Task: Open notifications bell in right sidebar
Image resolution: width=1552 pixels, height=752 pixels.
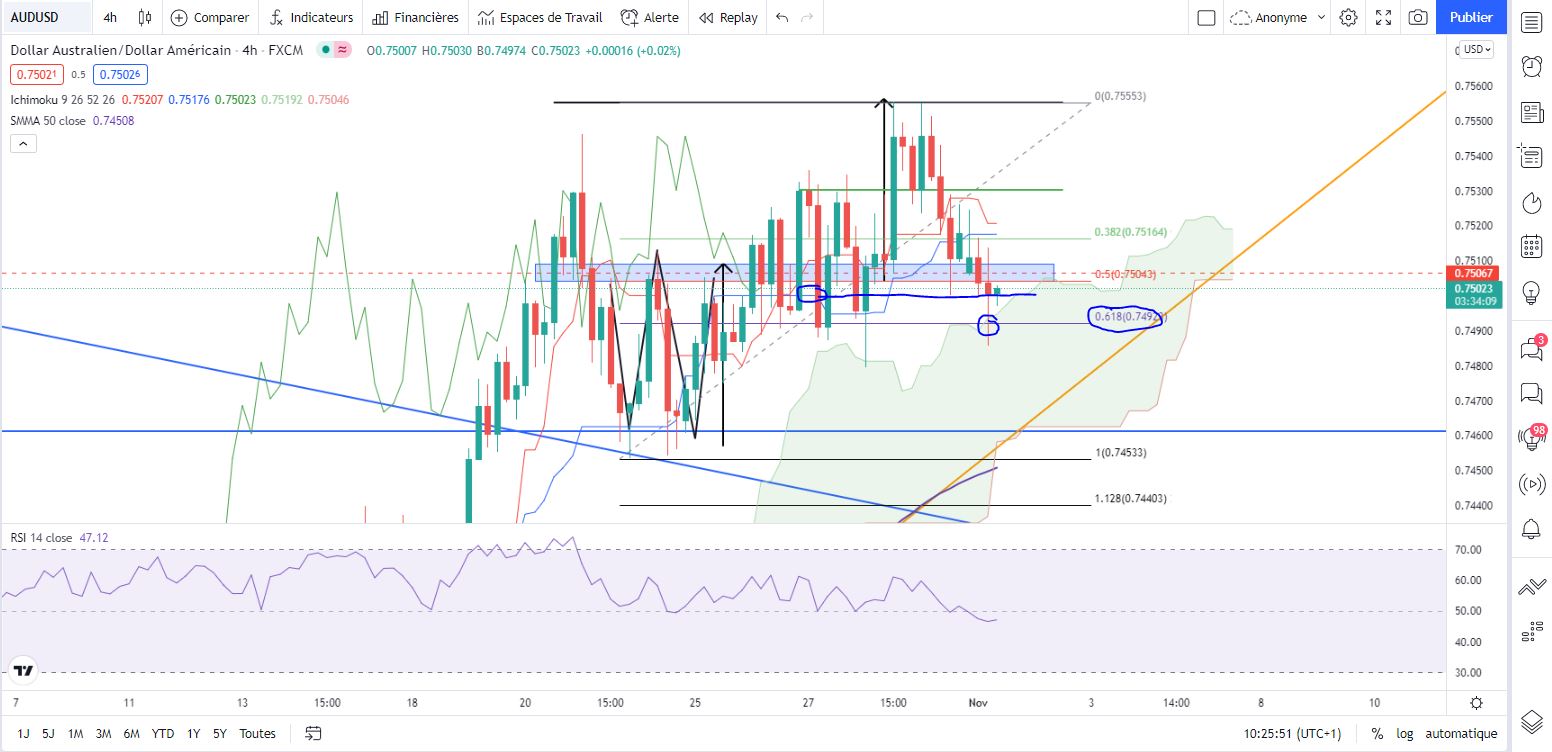Action: [x=1531, y=528]
